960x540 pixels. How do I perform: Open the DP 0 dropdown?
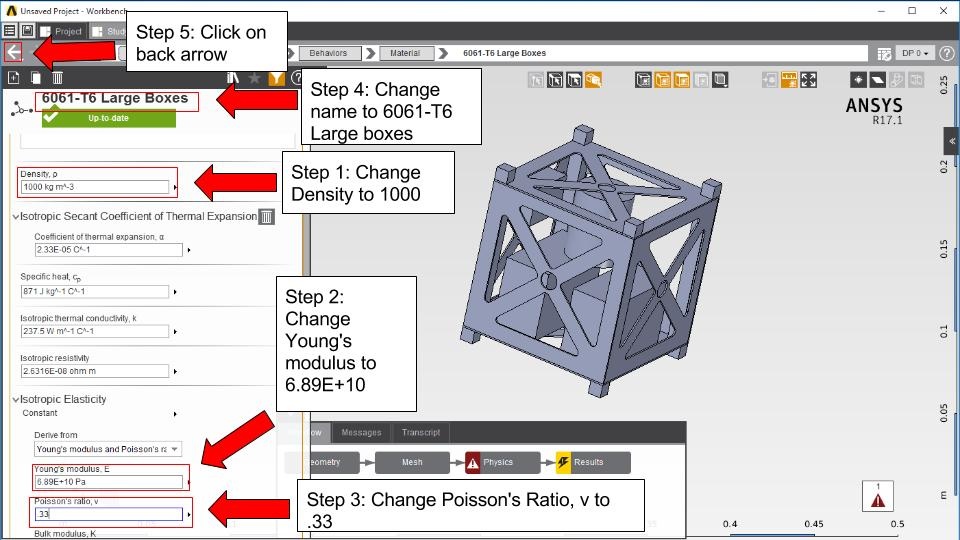(x=915, y=53)
